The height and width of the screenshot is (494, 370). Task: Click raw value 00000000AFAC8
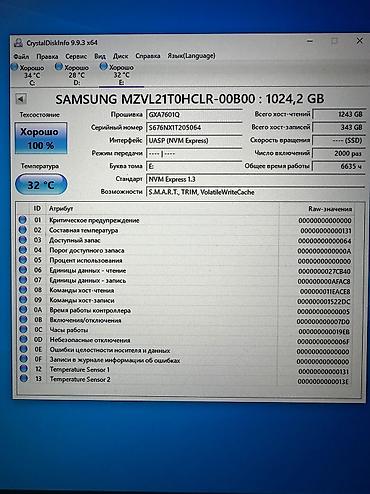[324, 281]
